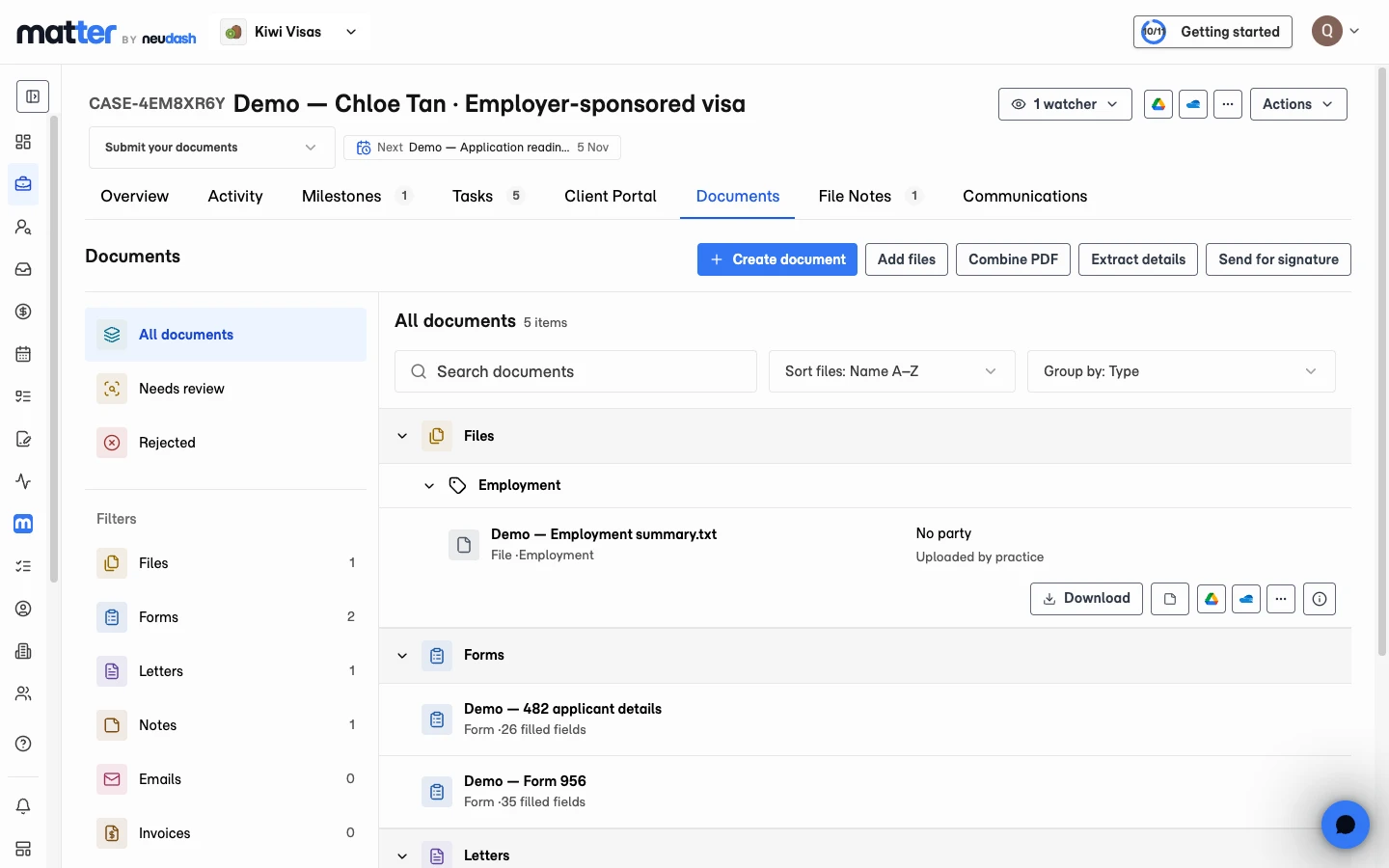Image resolution: width=1389 pixels, height=868 pixels.
Task: Collapse the Forms group
Action: [402, 655]
